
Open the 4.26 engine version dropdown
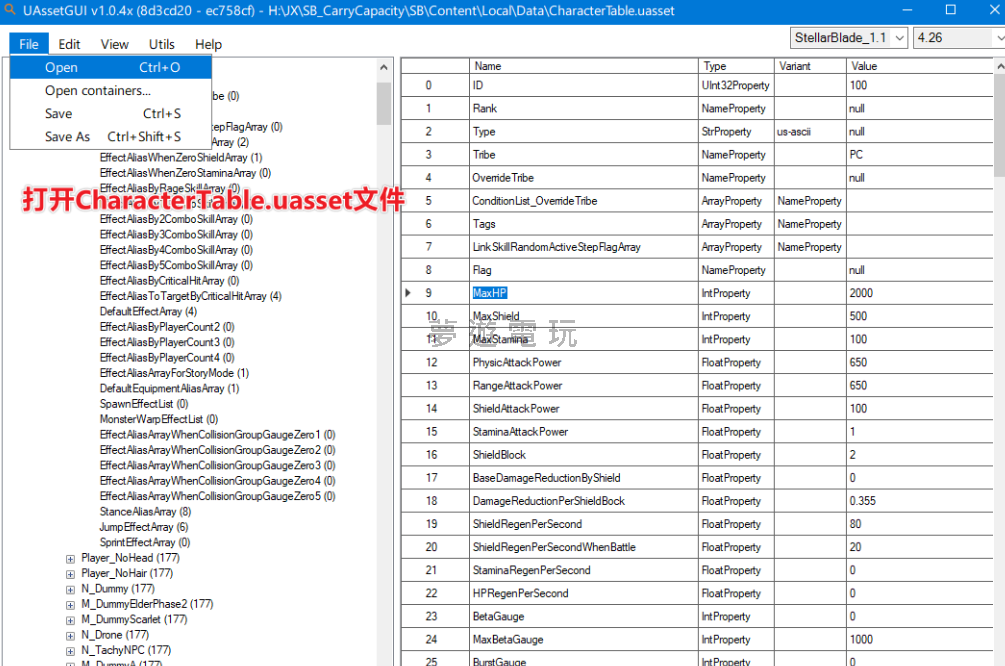tap(958, 38)
